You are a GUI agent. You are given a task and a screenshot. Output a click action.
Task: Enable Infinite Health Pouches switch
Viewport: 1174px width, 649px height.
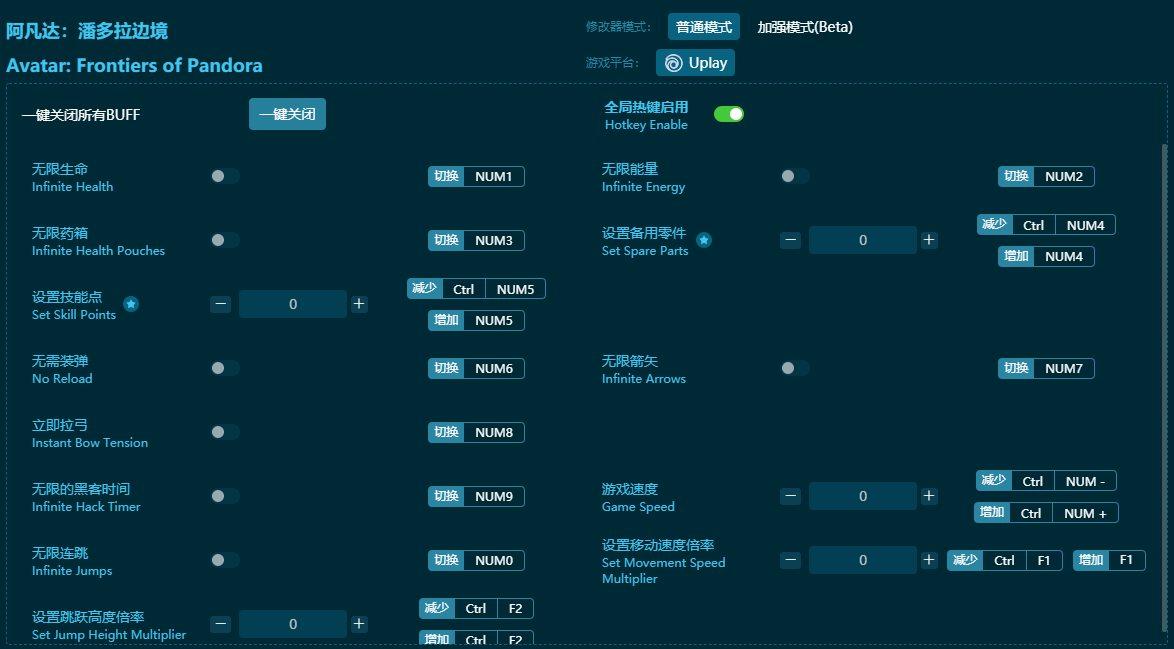click(225, 240)
